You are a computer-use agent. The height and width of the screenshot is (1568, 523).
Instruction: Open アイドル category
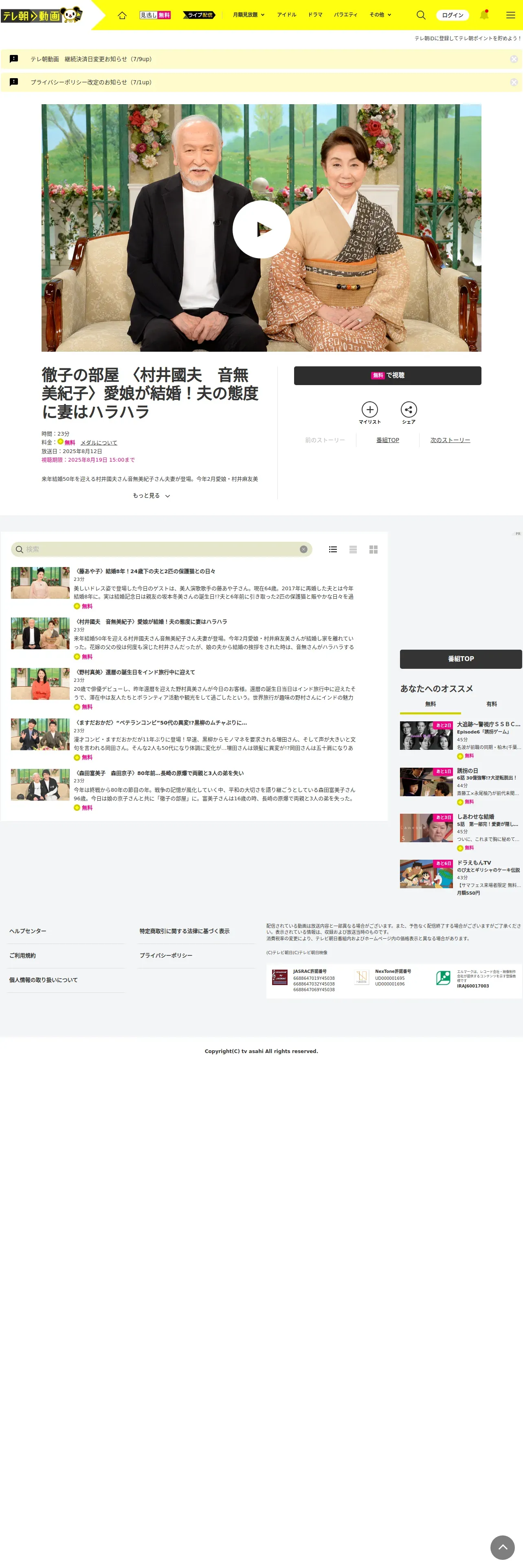pyautogui.click(x=287, y=15)
